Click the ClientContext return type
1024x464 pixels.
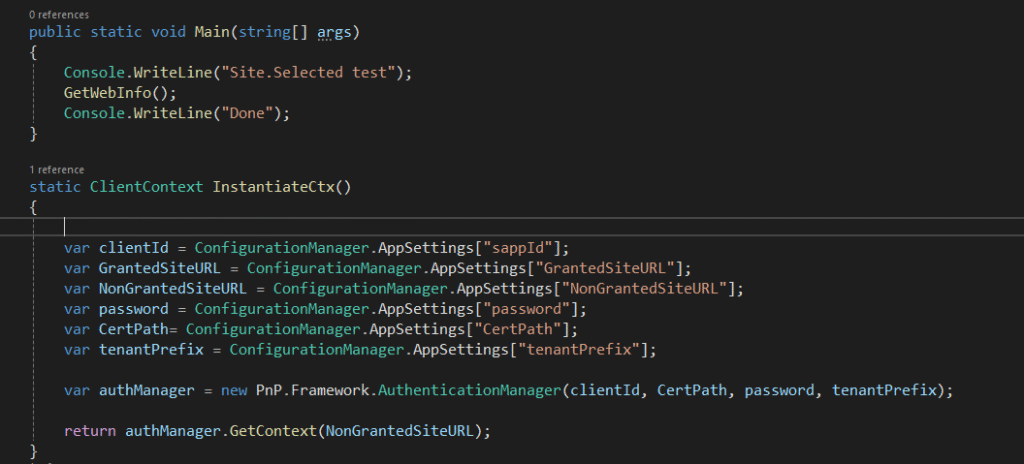(x=146, y=187)
